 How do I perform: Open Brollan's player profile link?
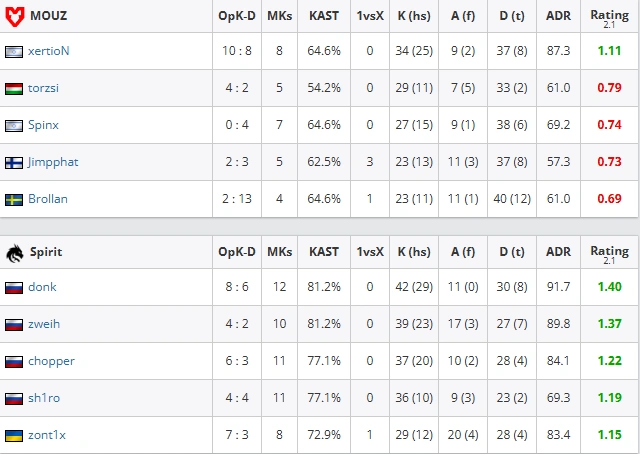48,199
